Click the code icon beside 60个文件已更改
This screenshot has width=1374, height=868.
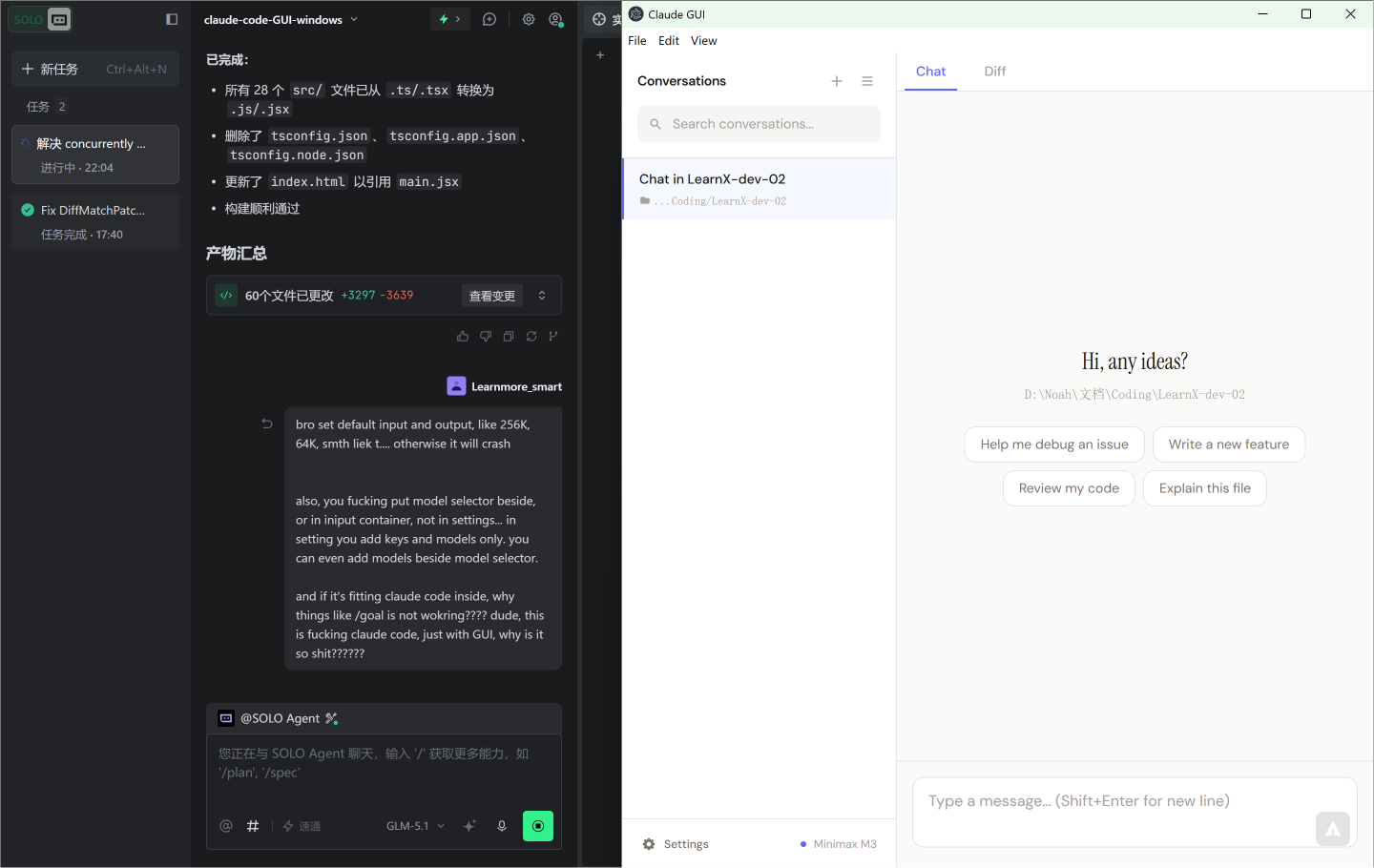pos(226,296)
